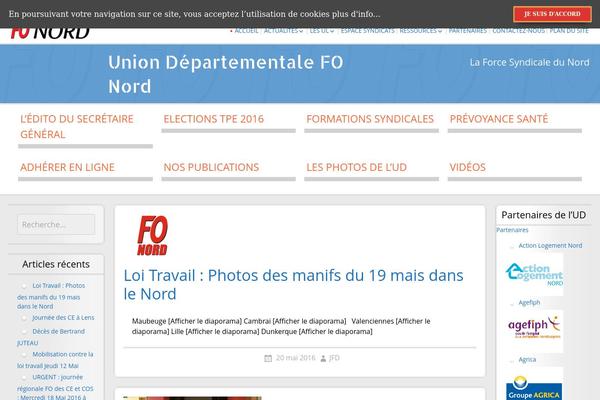Expand the Les UL dropdown menu

321,31
